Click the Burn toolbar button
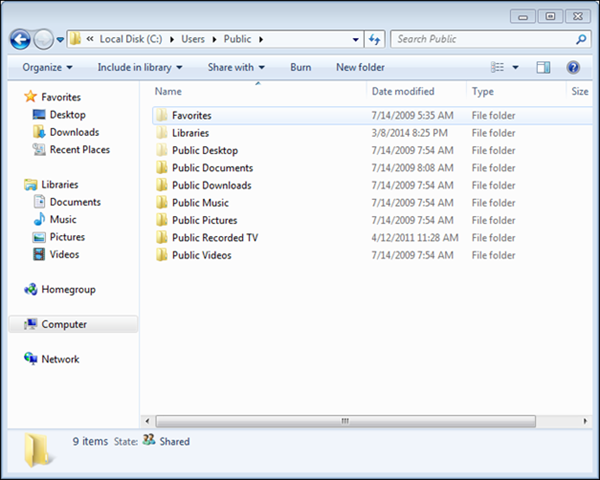 (x=300, y=67)
